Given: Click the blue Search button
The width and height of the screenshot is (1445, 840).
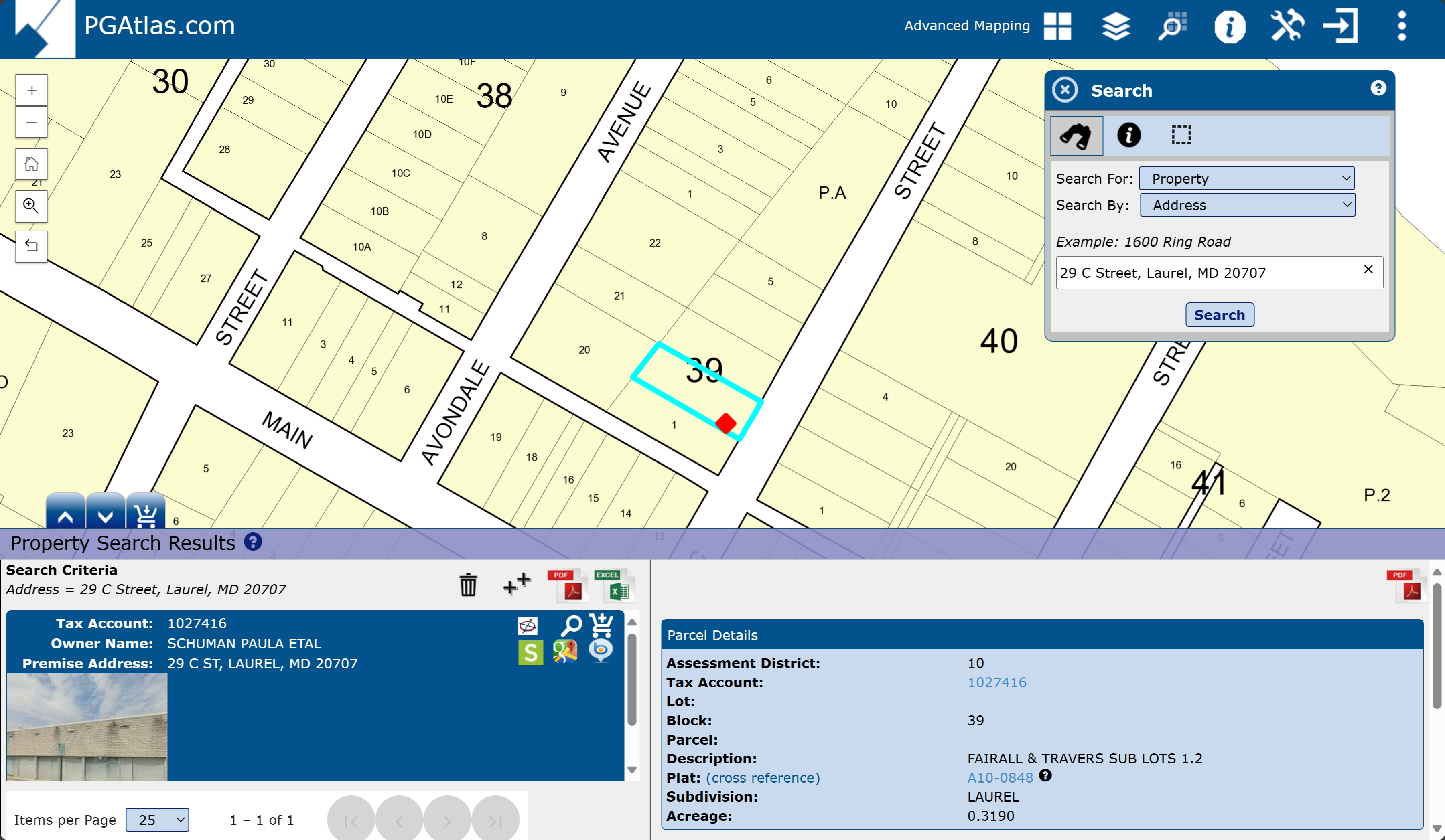Looking at the screenshot, I should tap(1219, 315).
